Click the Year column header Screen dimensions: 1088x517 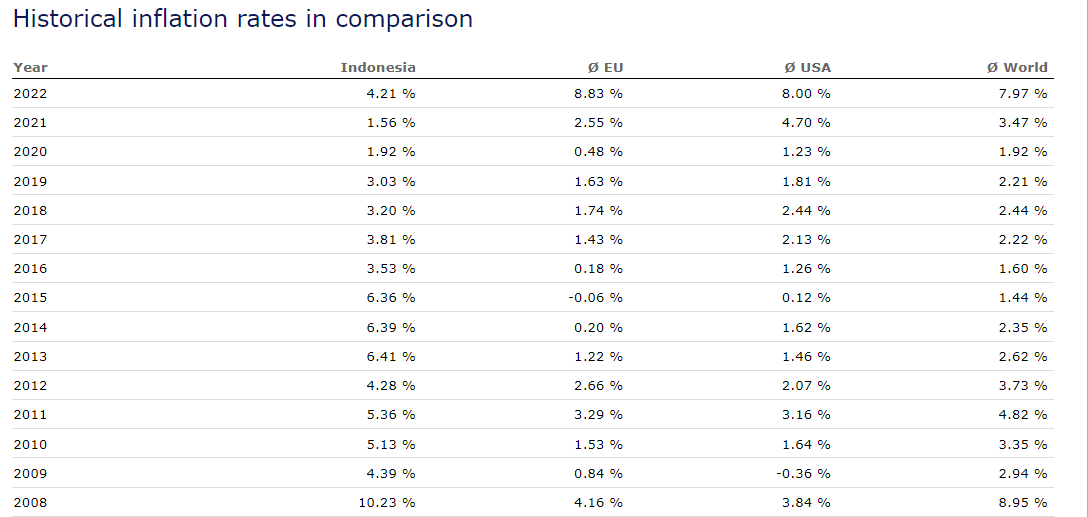pos(30,68)
